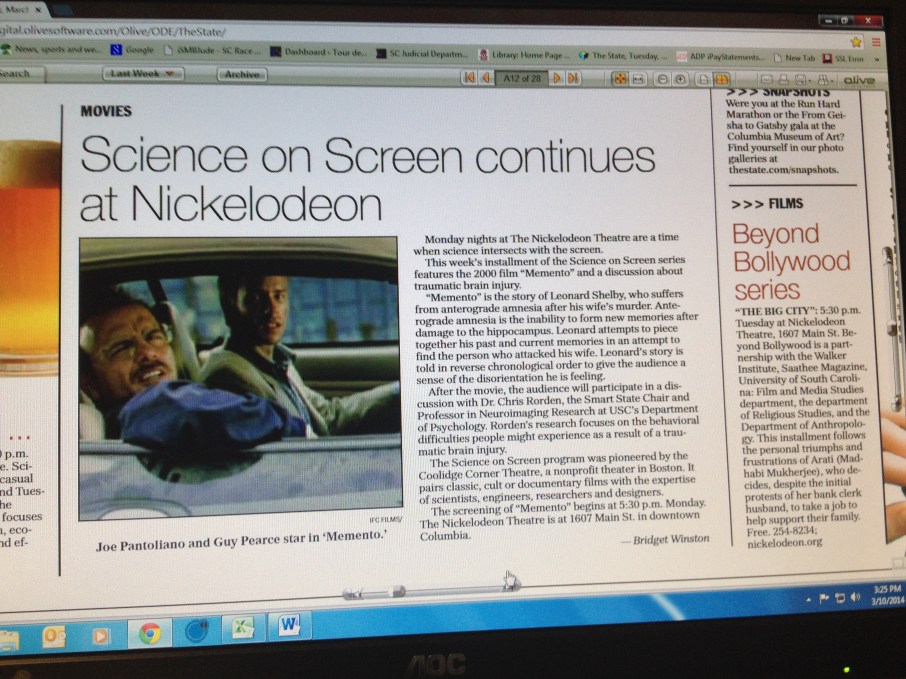Jump to the last newspaper page
The width and height of the screenshot is (906, 679).
coord(573,78)
